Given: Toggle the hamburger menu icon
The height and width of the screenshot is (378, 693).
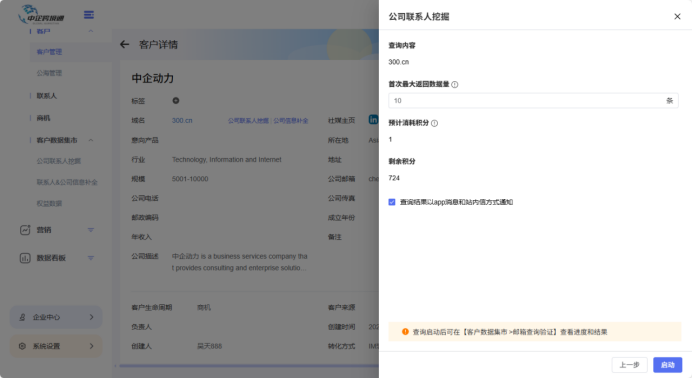Looking at the screenshot, I should [x=89, y=15].
